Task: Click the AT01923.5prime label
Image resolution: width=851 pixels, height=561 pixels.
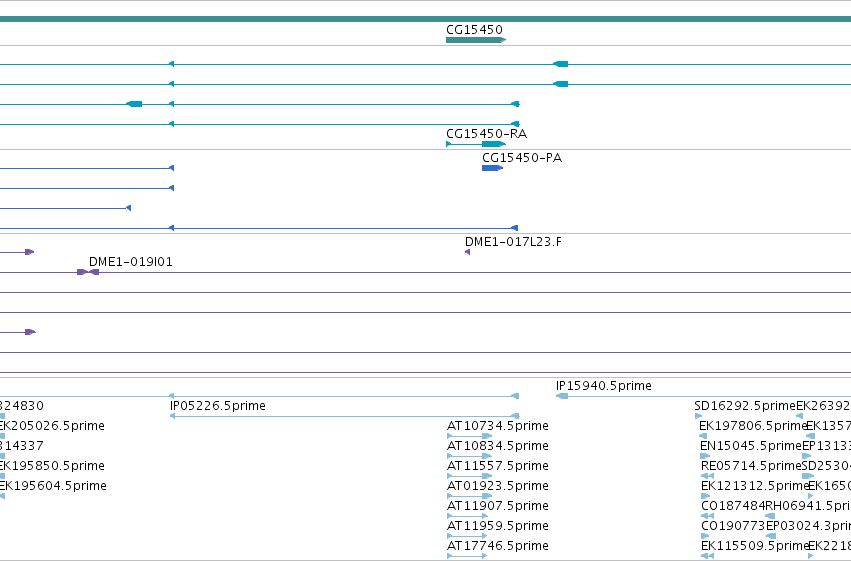Action: pos(498,486)
